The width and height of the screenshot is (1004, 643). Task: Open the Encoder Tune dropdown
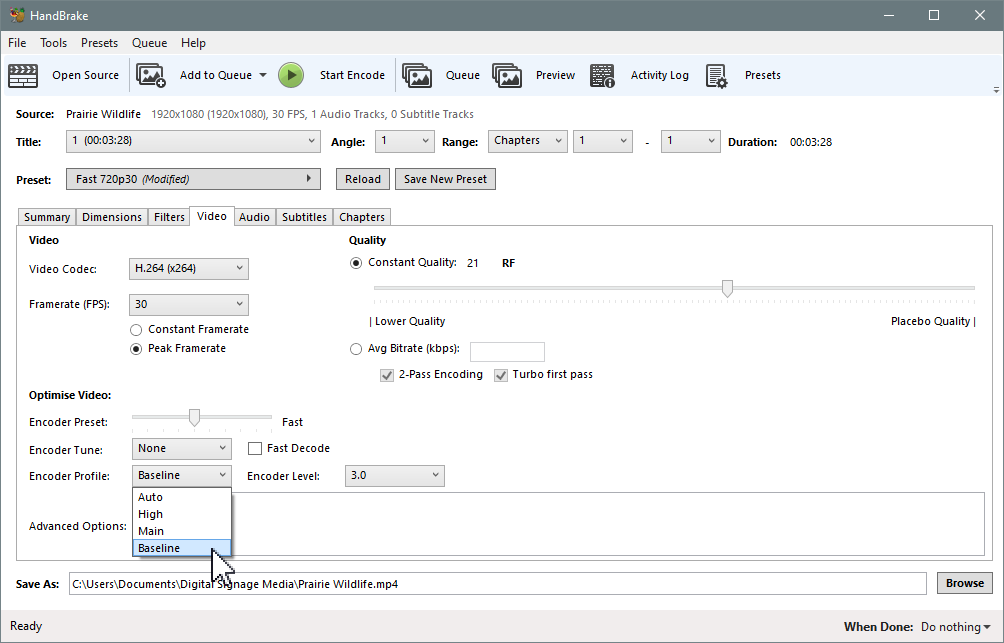tap(182, 449)
